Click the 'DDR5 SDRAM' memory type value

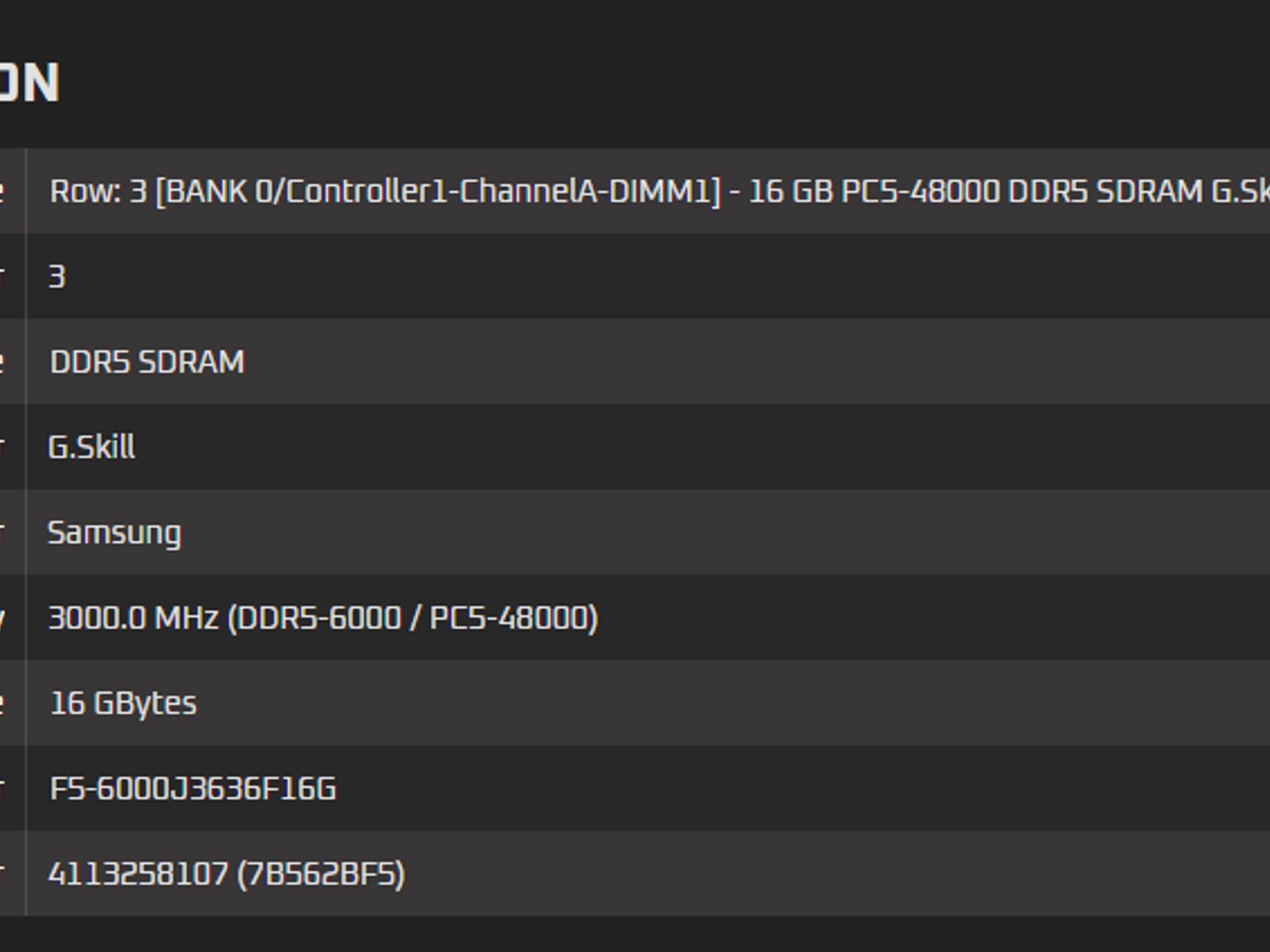pos(147,362)
